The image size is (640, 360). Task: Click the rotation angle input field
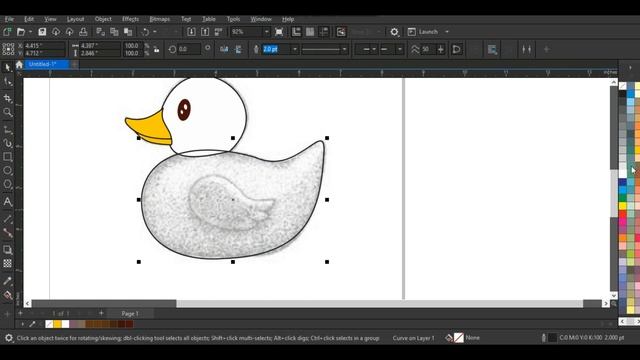(x=189, y=49)
